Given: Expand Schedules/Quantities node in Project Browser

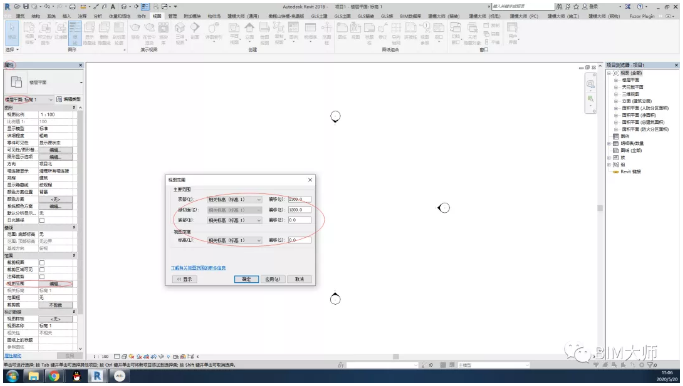Looking at the screenshot, I should point(609,143).
